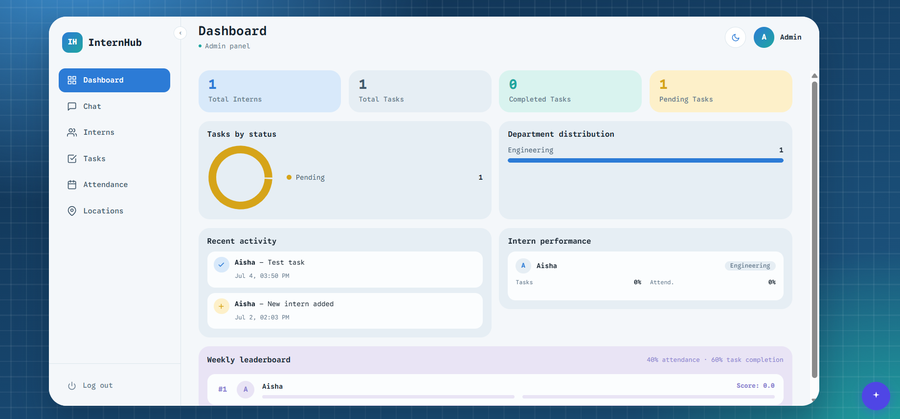Open Dashboard in the sidebar

coord(114,80)
